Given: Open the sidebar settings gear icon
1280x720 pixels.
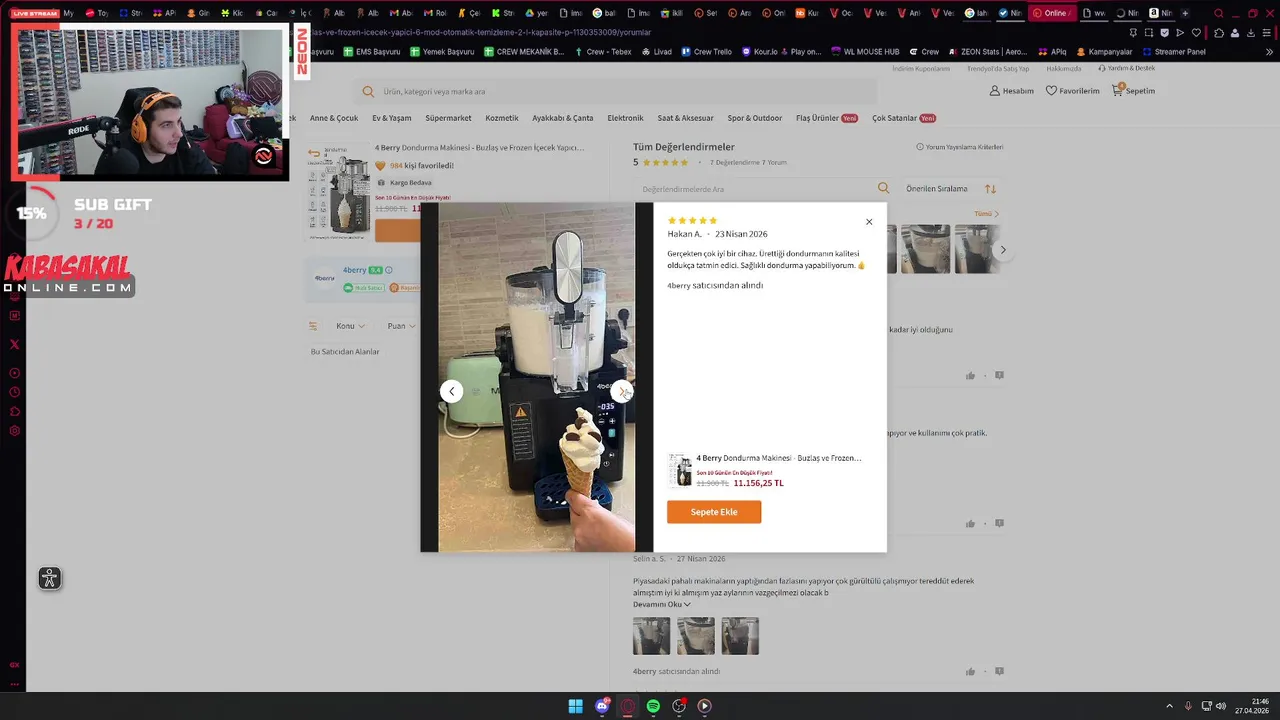Looking at the screenshot, I should click(14, 431).
